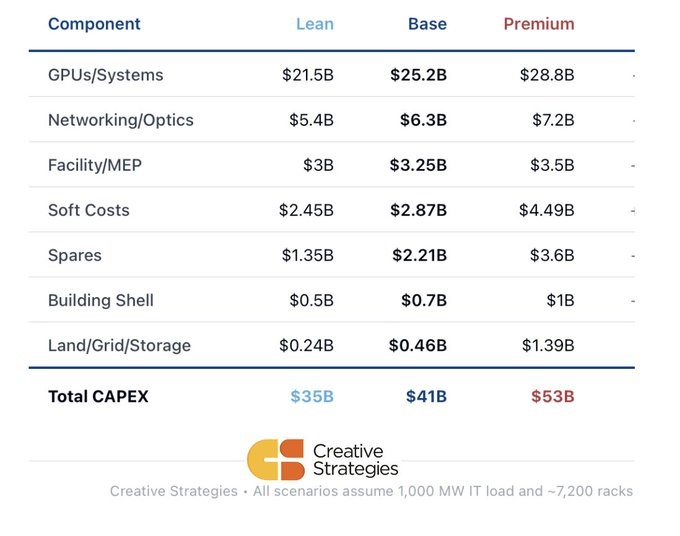
Task: Click the GPUs/Systems row label
Action: 105,75
